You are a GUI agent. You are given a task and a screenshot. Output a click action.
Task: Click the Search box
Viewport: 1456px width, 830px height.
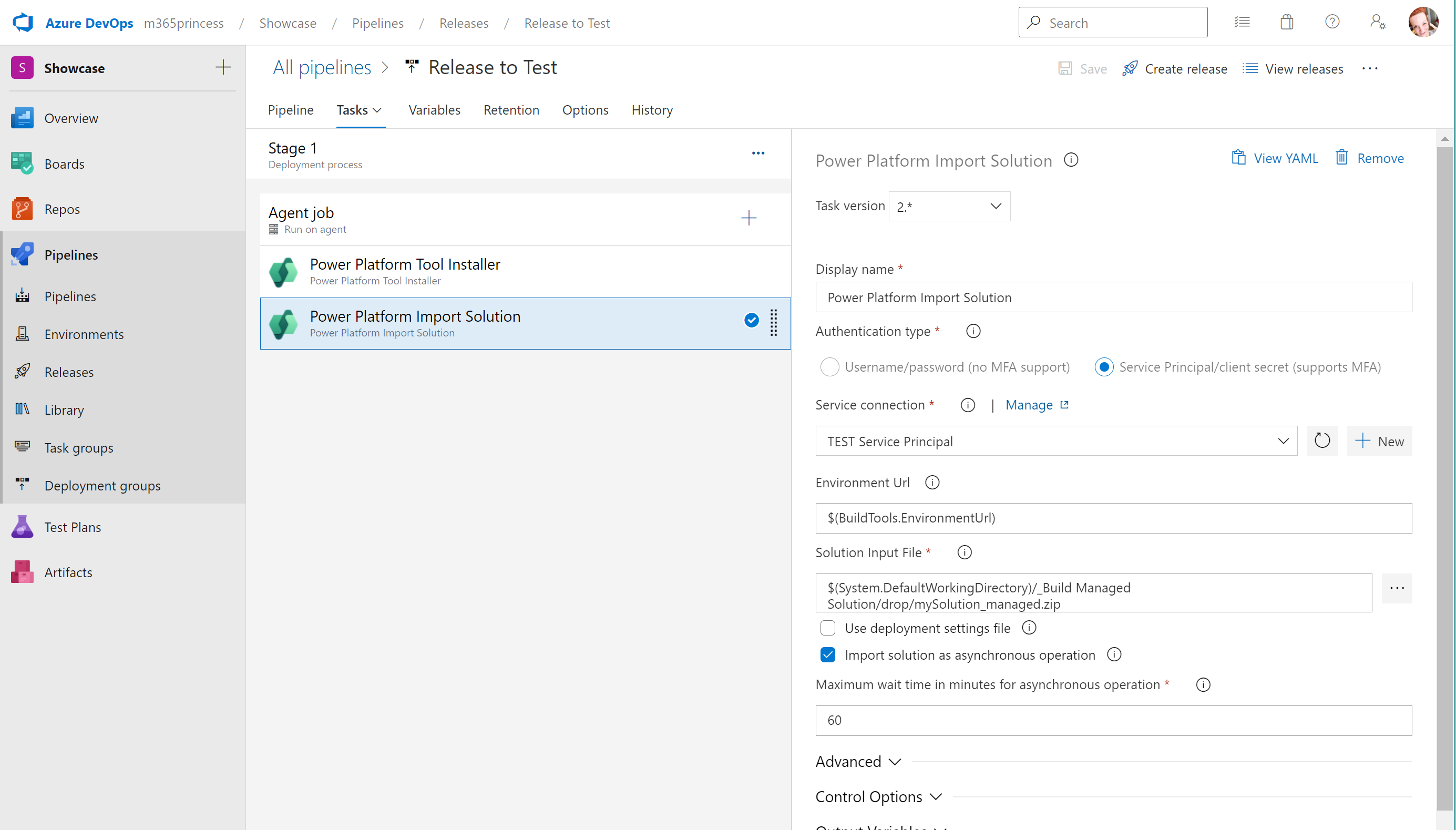click(x=1112, y=22)
